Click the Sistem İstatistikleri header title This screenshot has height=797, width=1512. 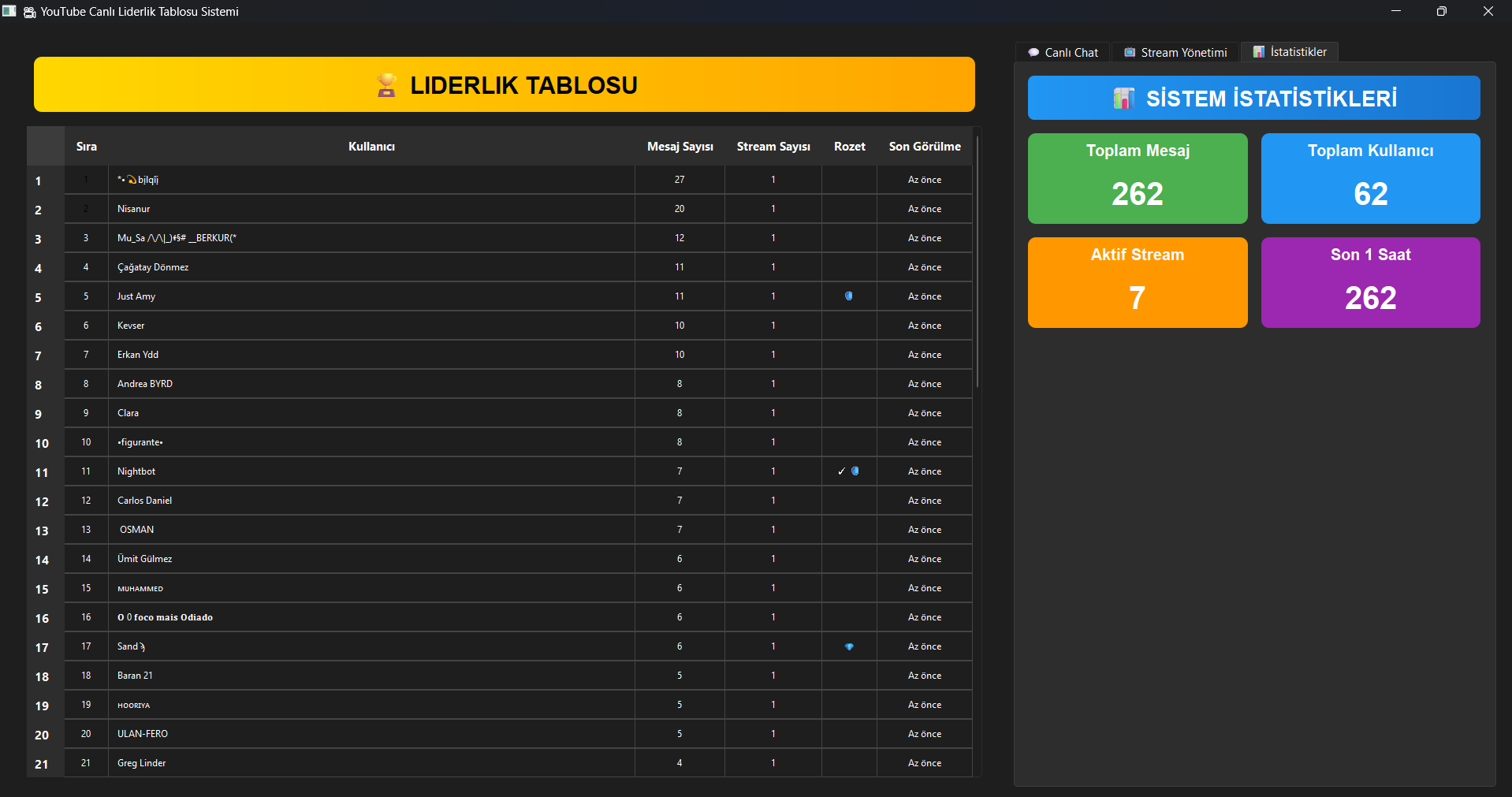point(1272,99)
